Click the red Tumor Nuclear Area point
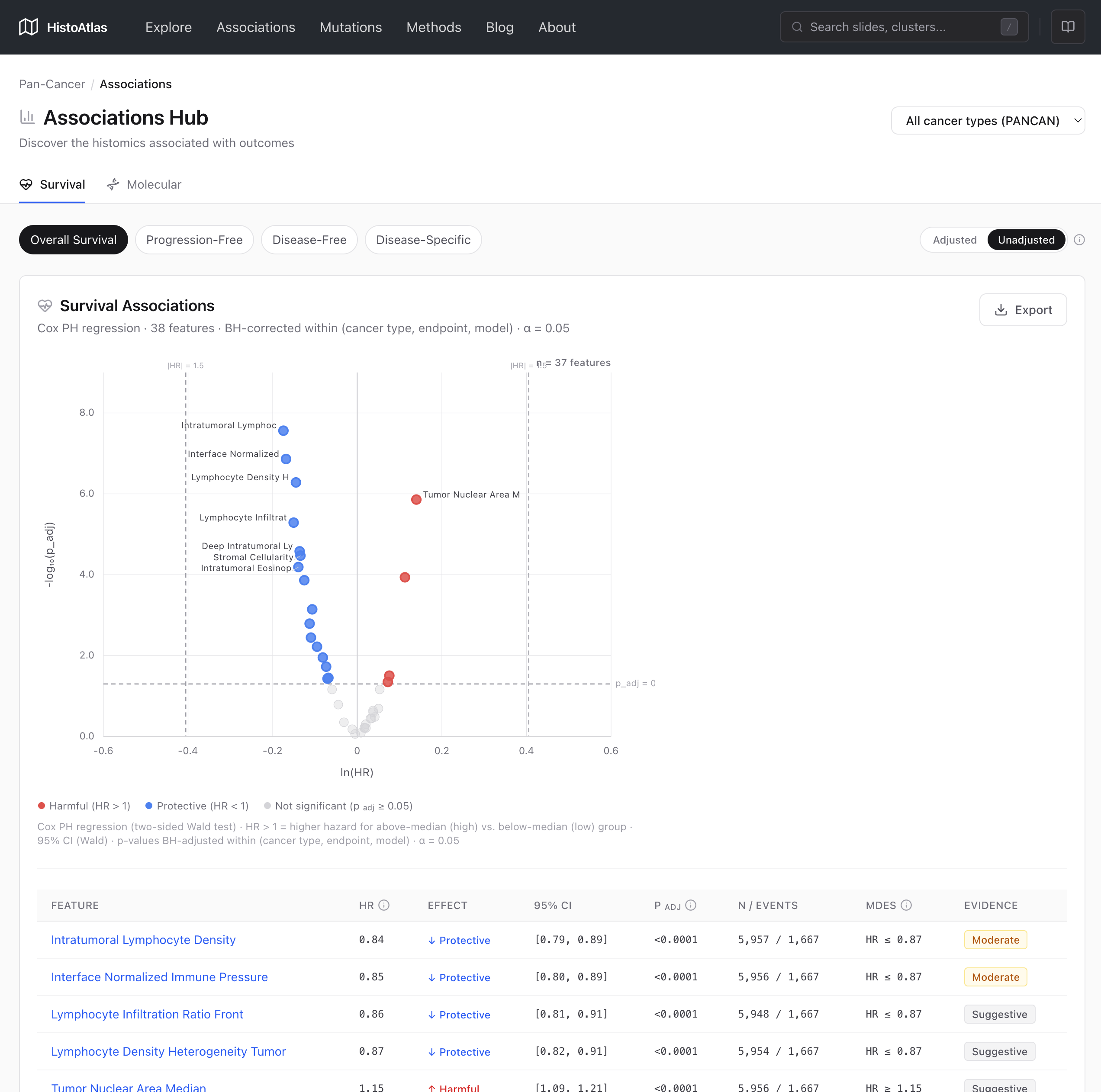The image size is (1101, 1092). (416, 500)
